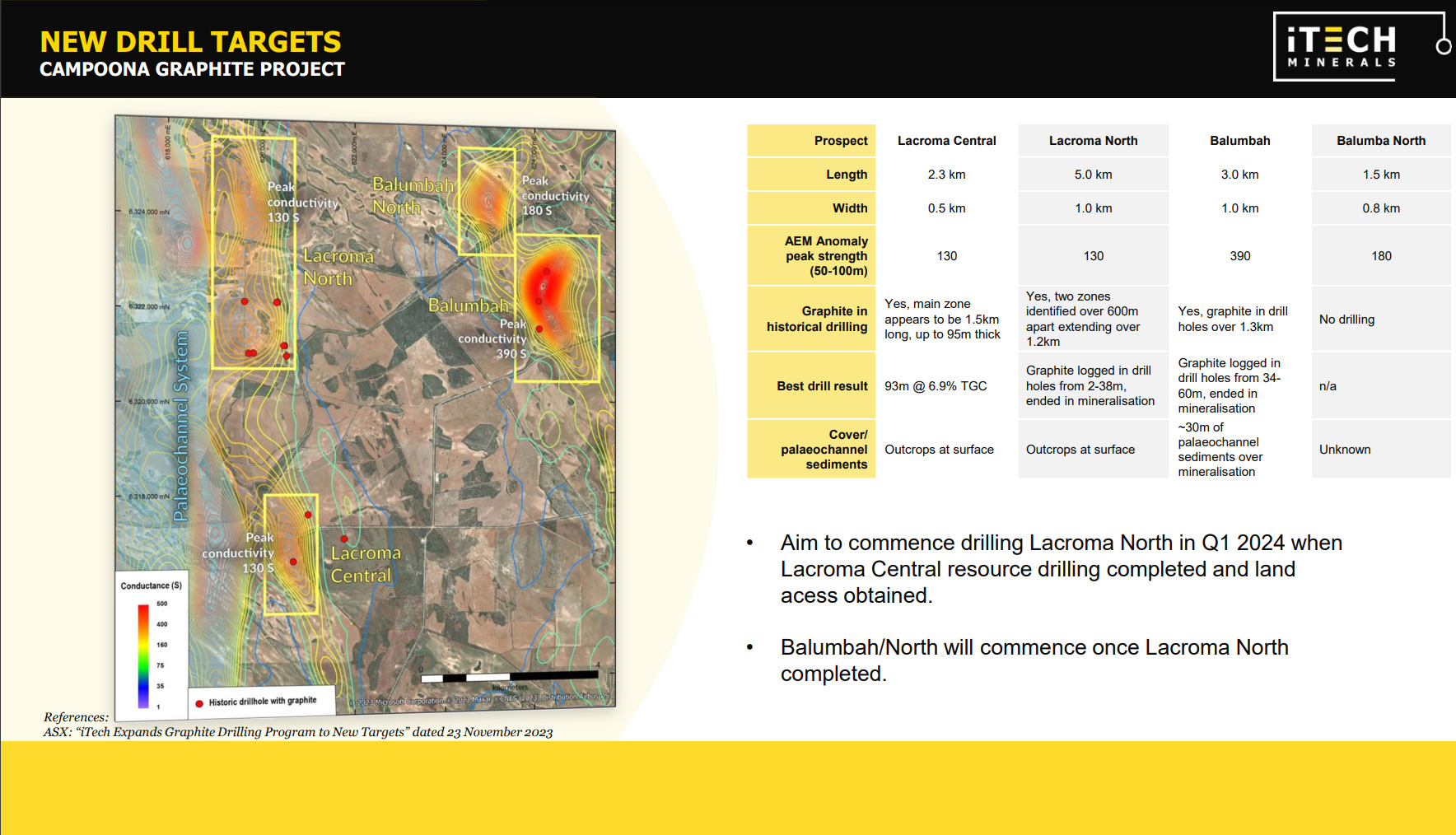Select the '390' peak strength cell
Viewport: 1456px width, 835px height.
1239,256
